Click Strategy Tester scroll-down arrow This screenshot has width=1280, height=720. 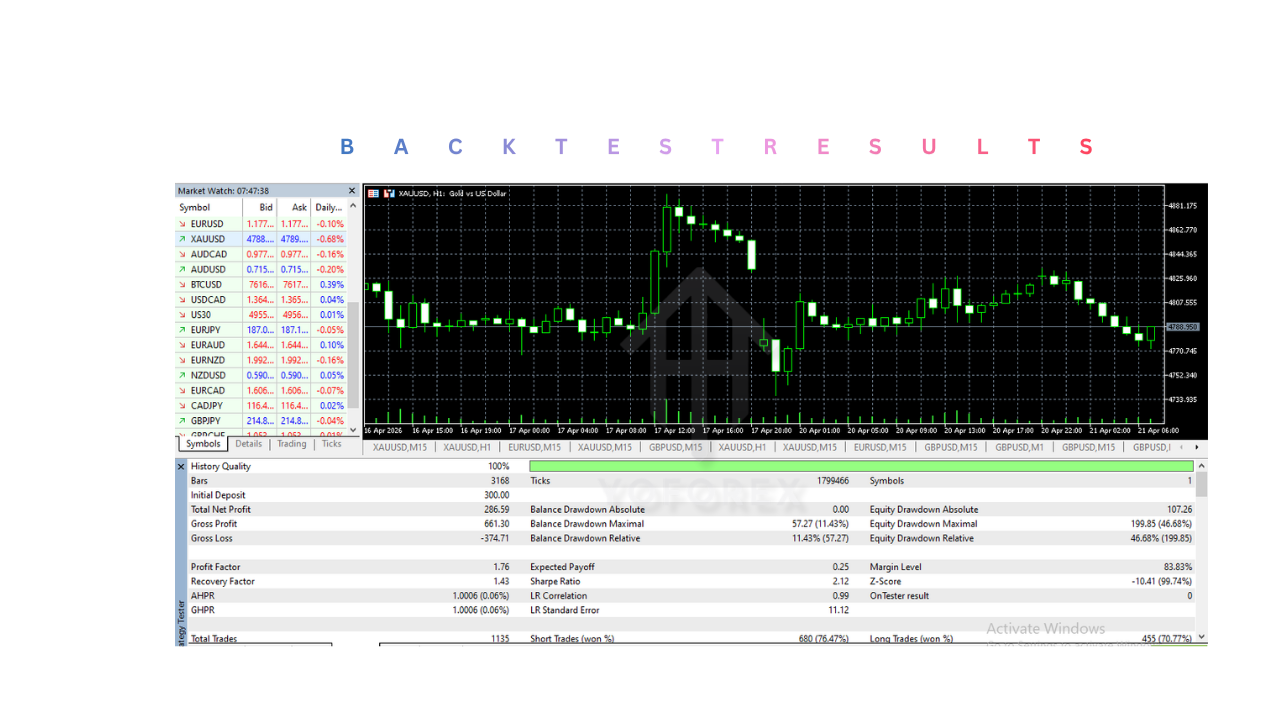pyautogui.click(x=1201, y=636)
